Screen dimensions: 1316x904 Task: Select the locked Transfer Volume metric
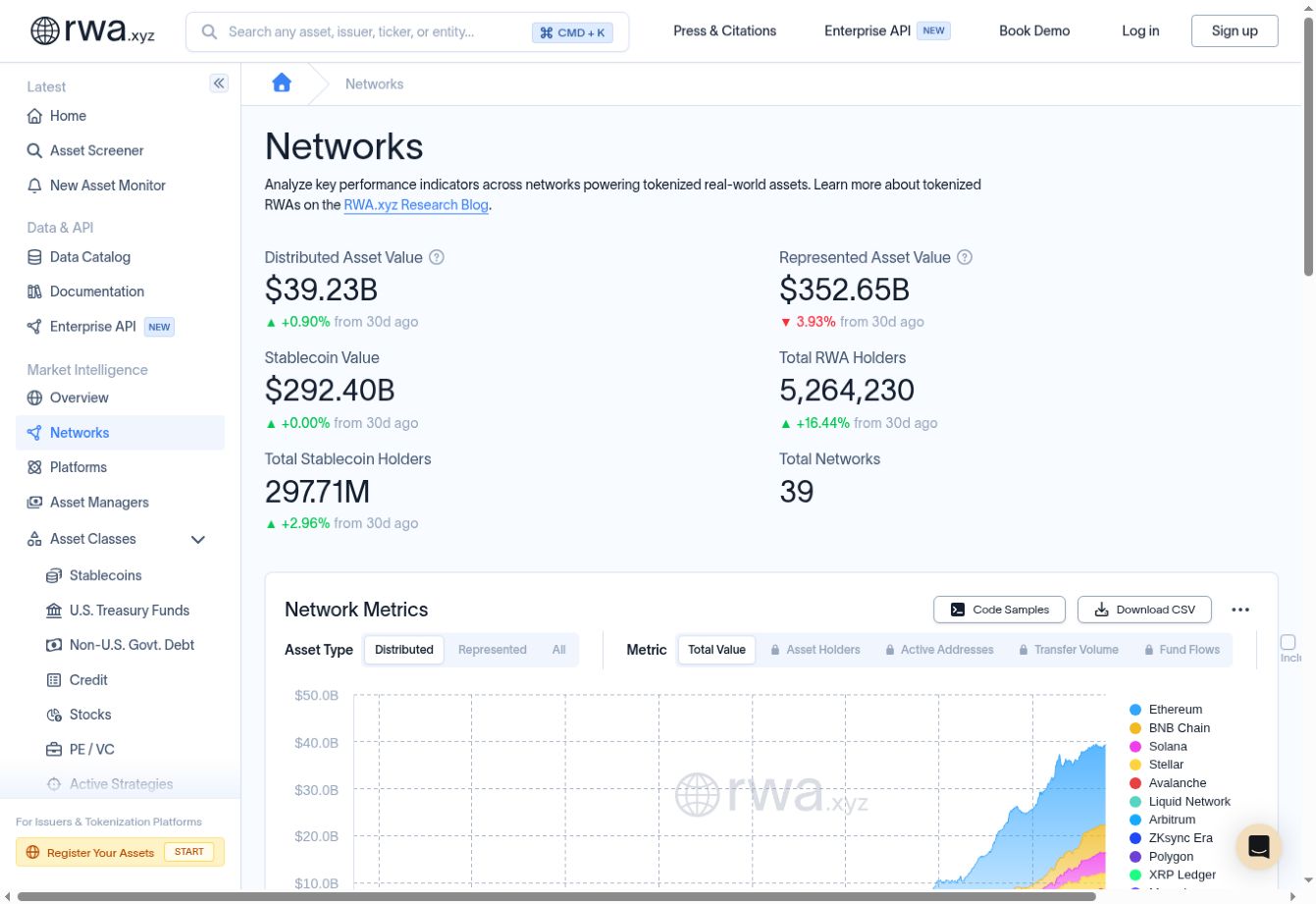(1069, 650)
